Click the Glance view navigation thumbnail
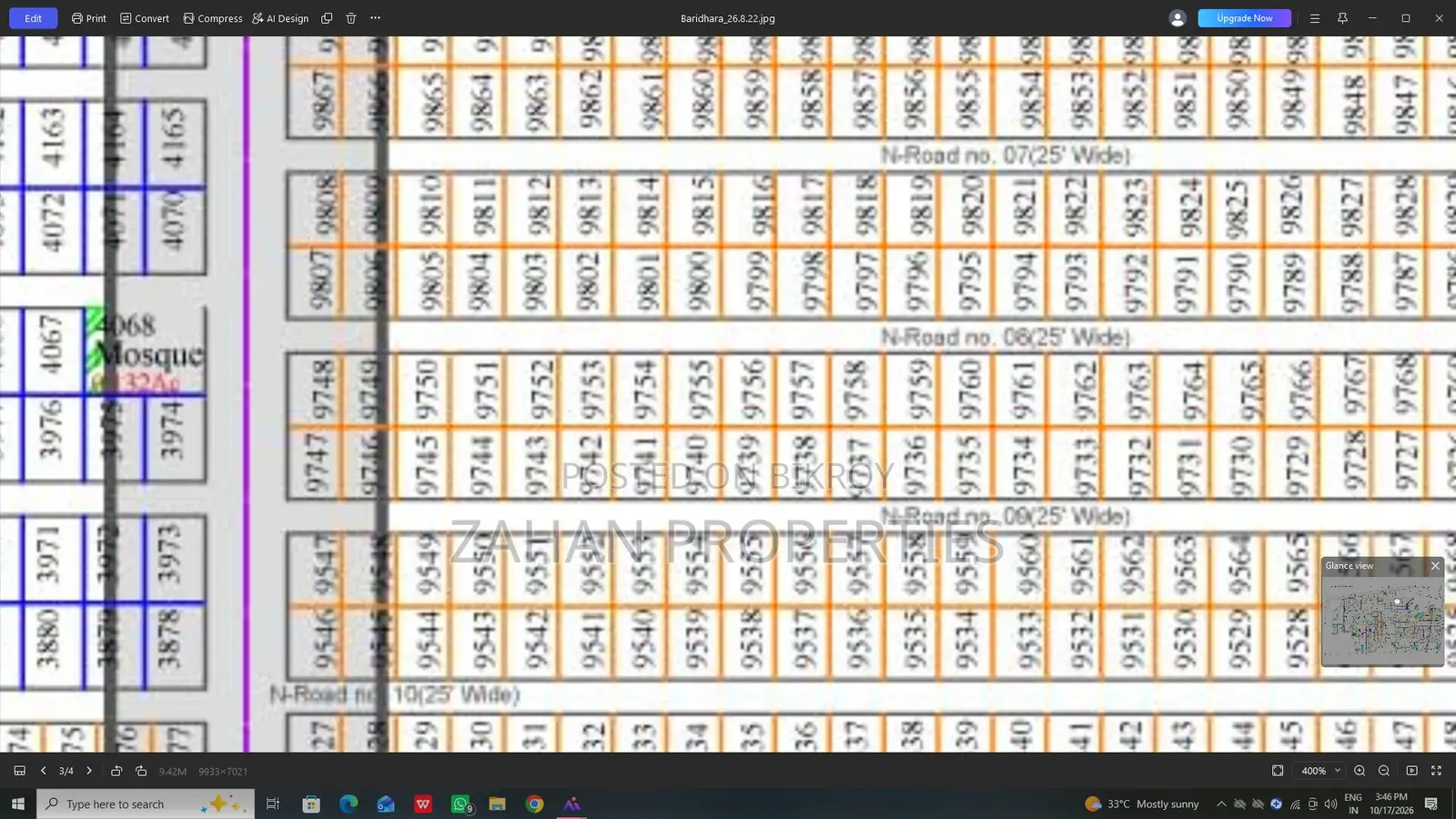Screen dimensions: 1456x819 1382,620
